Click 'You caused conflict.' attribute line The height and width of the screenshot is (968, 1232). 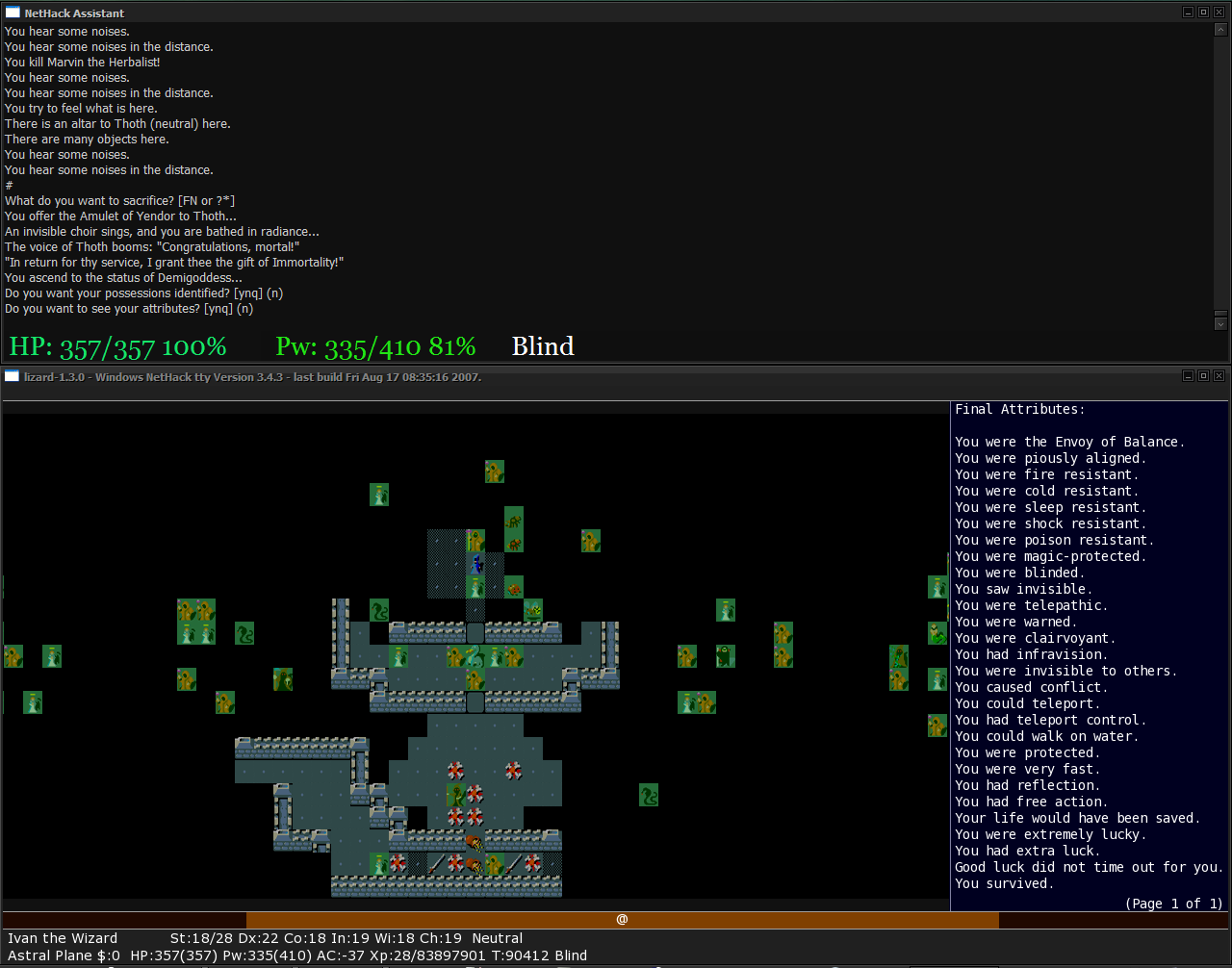[1028, 687]
